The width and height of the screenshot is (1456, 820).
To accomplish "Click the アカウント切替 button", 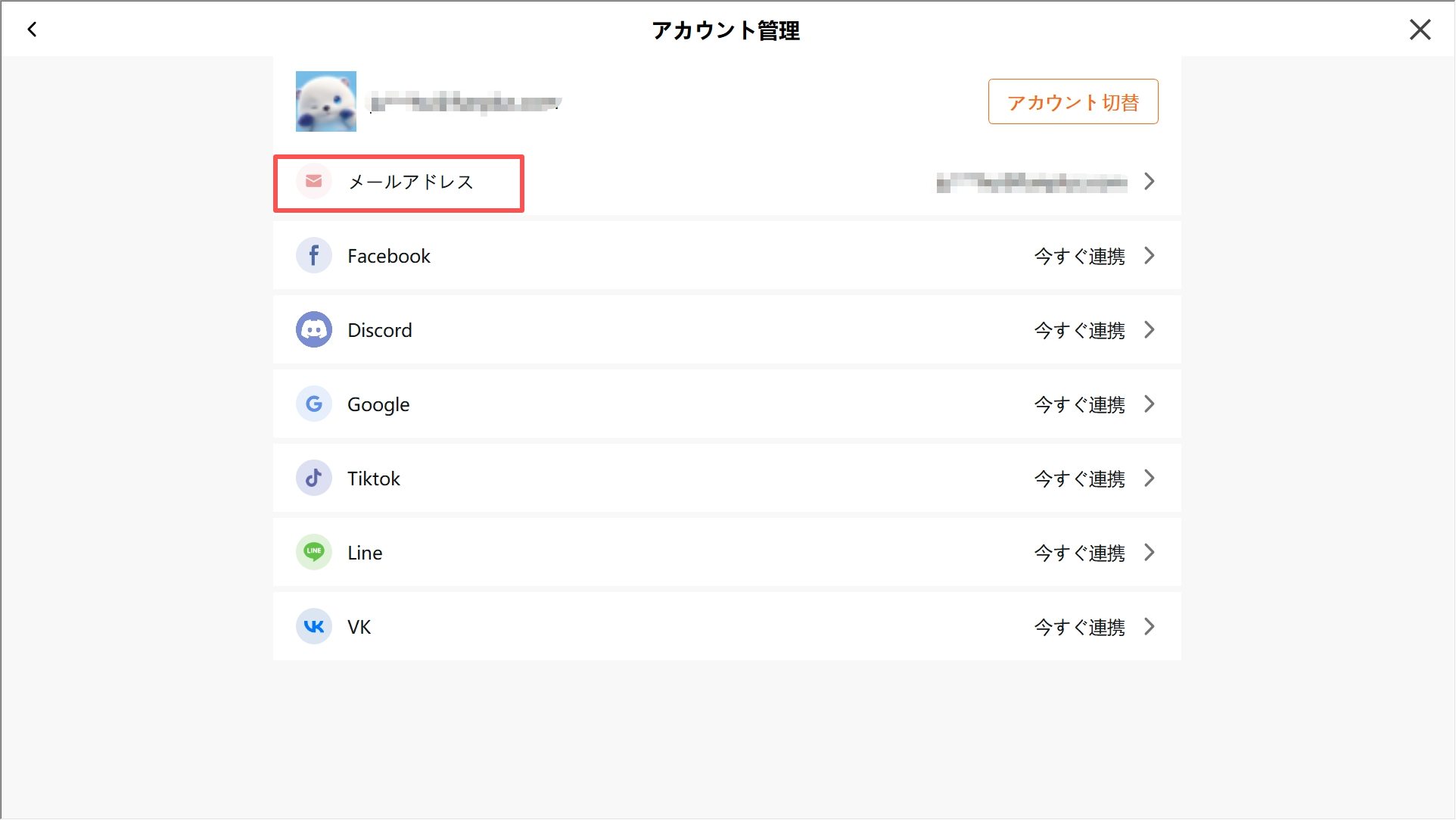I will point(1072,101).
